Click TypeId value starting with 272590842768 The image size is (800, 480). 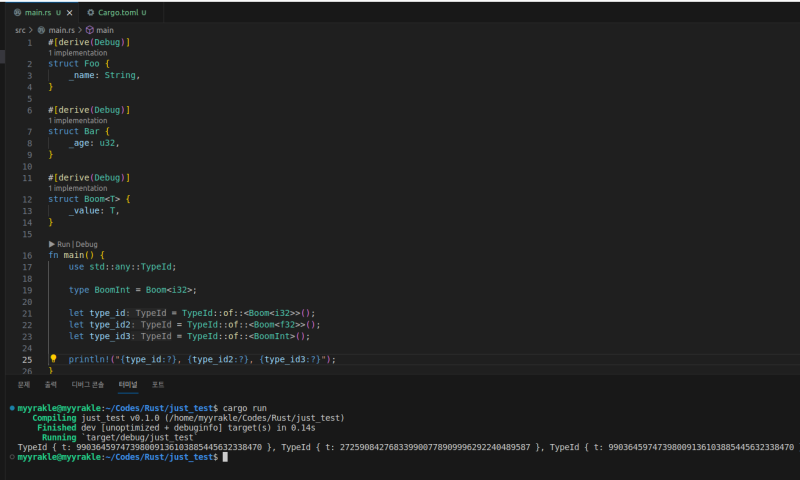[435, 447]
